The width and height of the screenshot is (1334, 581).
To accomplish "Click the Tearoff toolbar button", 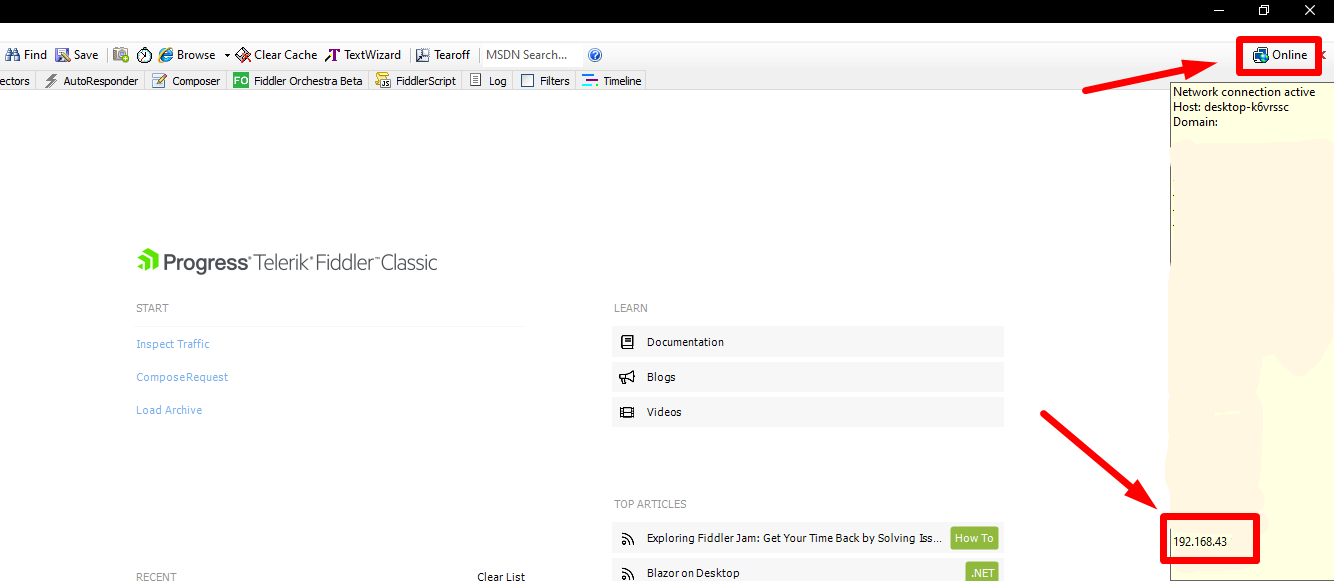I will (x=443, y=55).
